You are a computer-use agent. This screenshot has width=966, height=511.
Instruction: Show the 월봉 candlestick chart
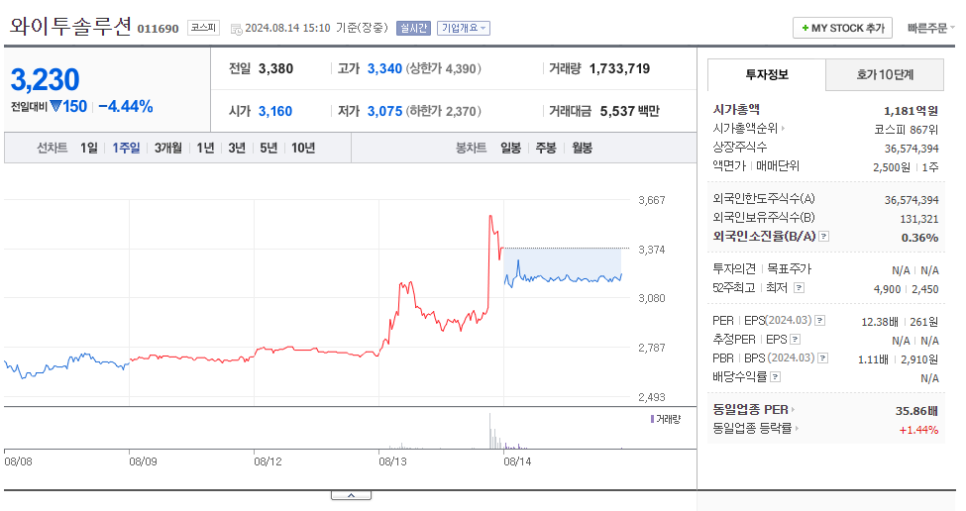(582, 148)
